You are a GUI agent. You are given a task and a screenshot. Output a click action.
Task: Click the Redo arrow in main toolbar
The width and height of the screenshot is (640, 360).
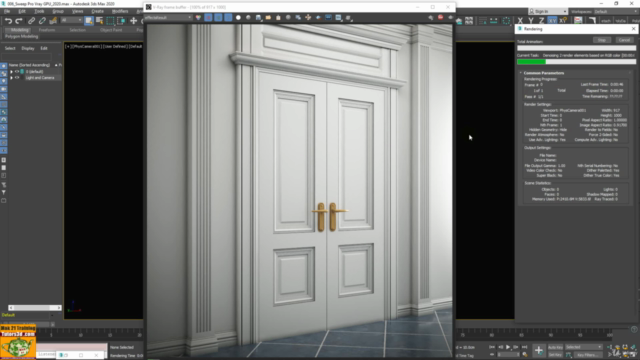point(19,20)
